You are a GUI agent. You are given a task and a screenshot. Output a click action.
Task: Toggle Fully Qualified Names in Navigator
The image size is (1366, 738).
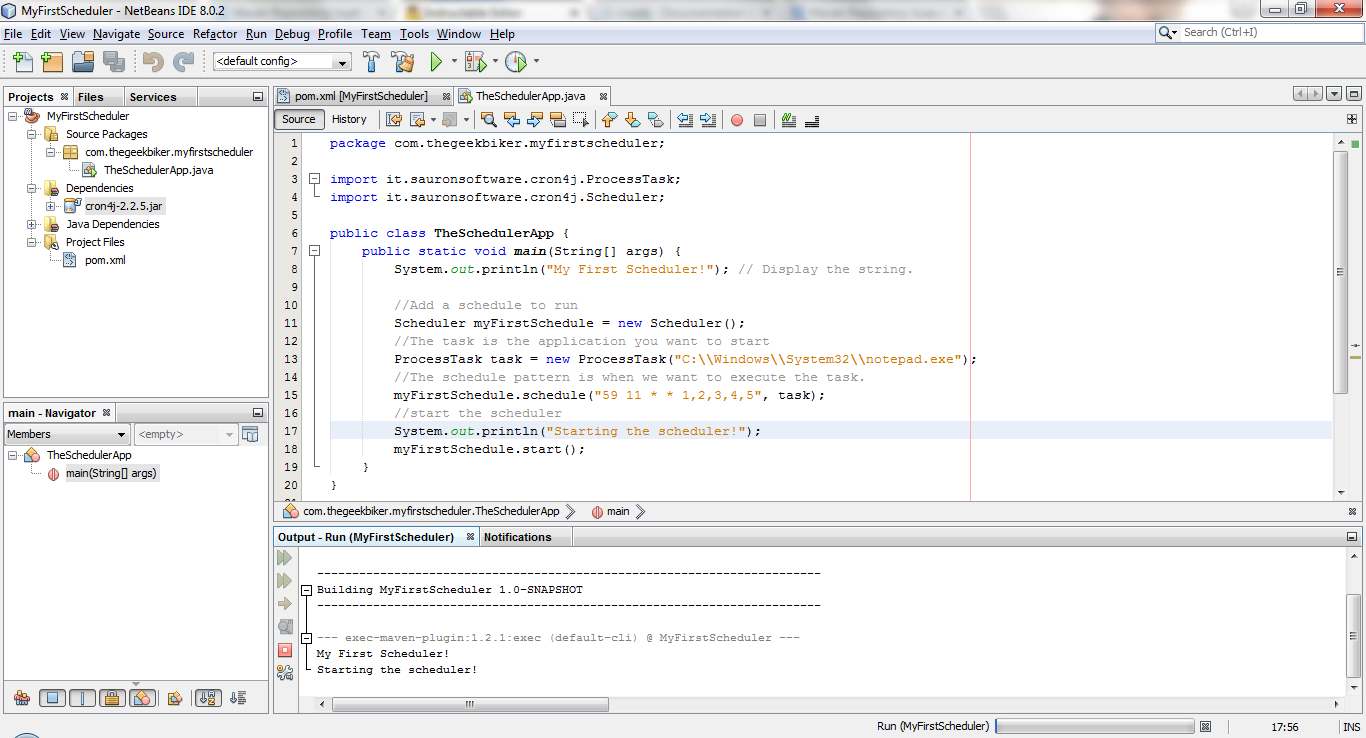tap(175, 698)
